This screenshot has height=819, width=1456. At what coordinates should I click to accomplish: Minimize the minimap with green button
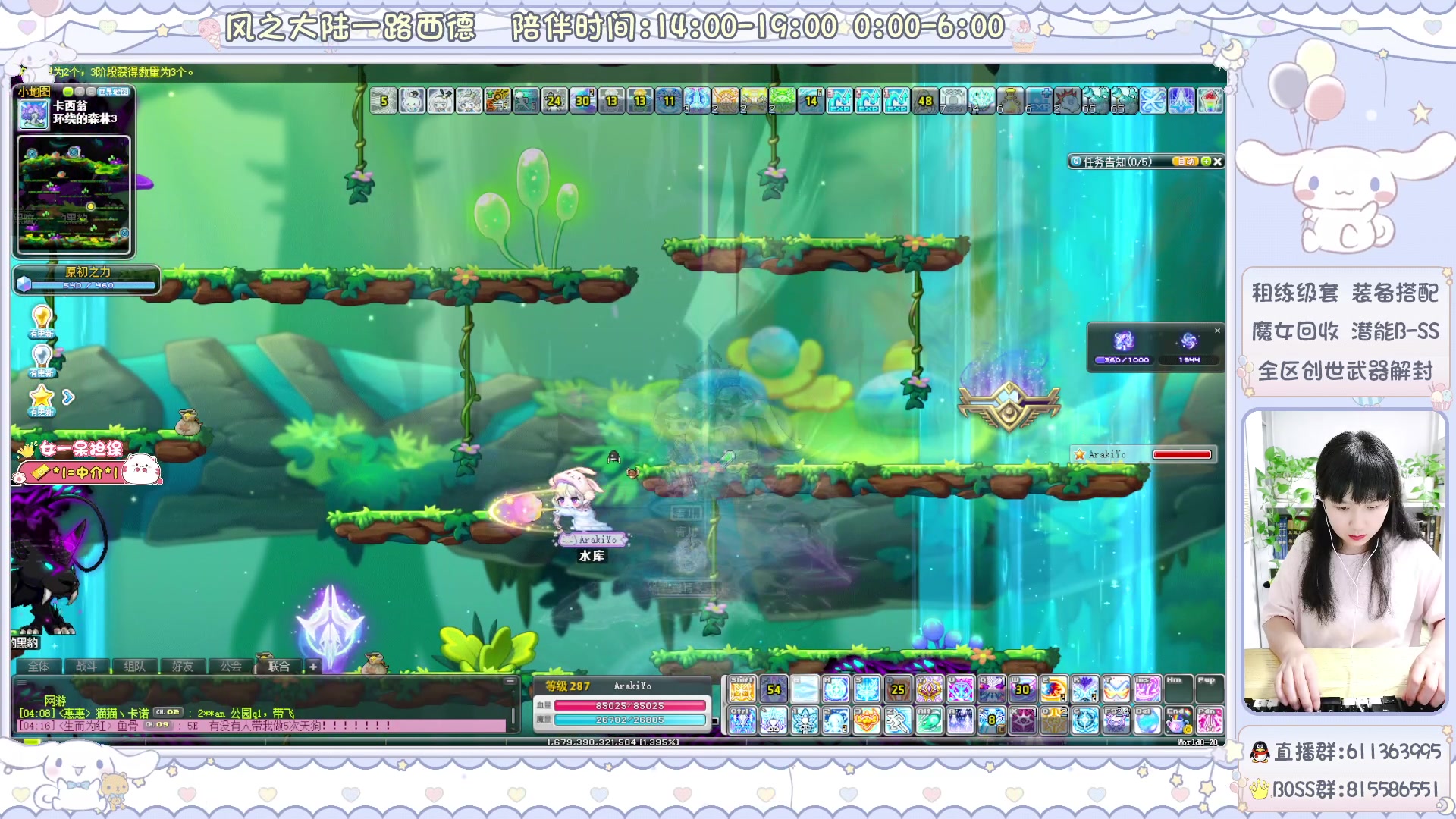(68, 91)
